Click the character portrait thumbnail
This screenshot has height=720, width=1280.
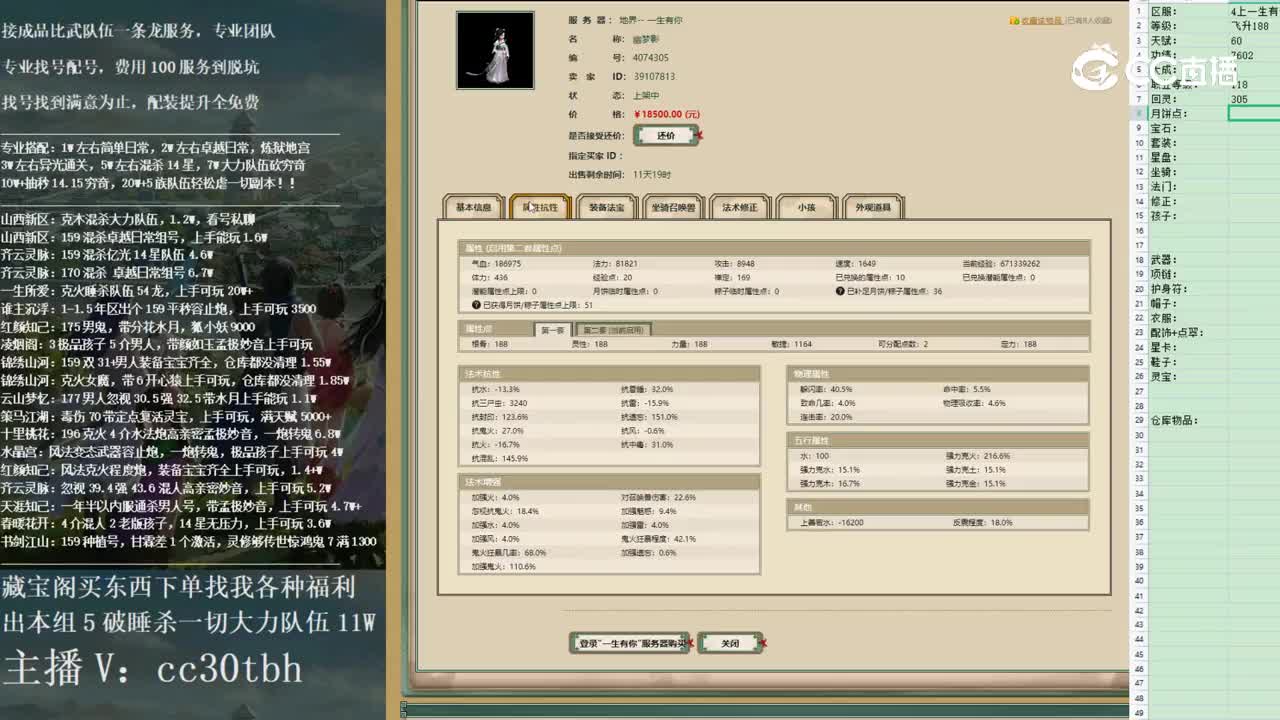click(495, 50)
